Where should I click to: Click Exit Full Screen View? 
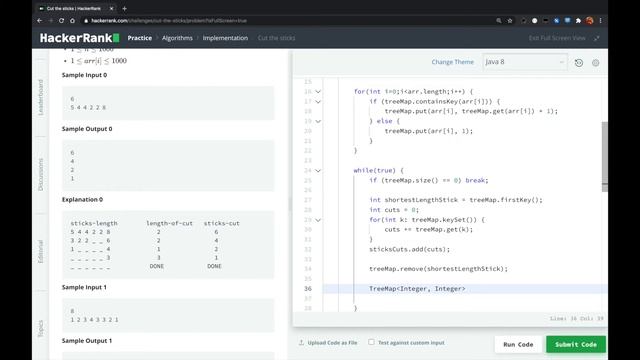(557, 38)
